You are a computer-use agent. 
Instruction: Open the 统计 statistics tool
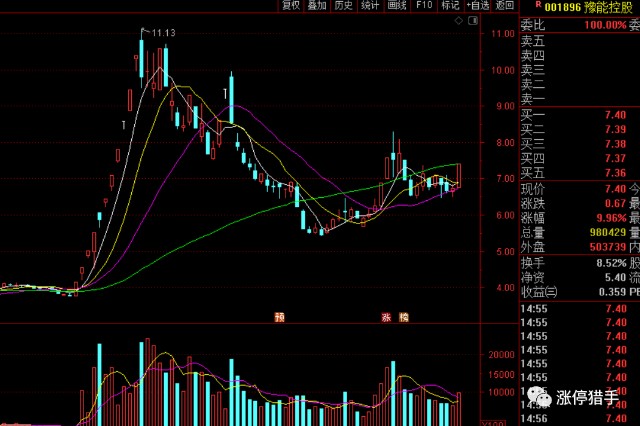[370, 5]
